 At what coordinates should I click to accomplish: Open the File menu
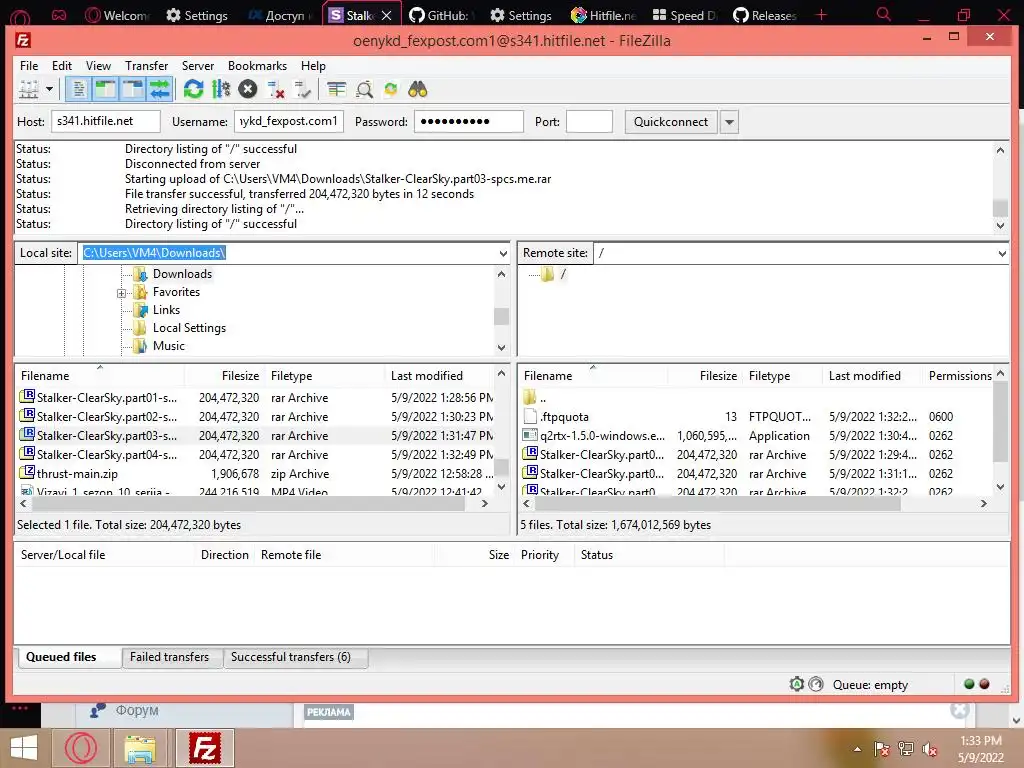[29, 66]
